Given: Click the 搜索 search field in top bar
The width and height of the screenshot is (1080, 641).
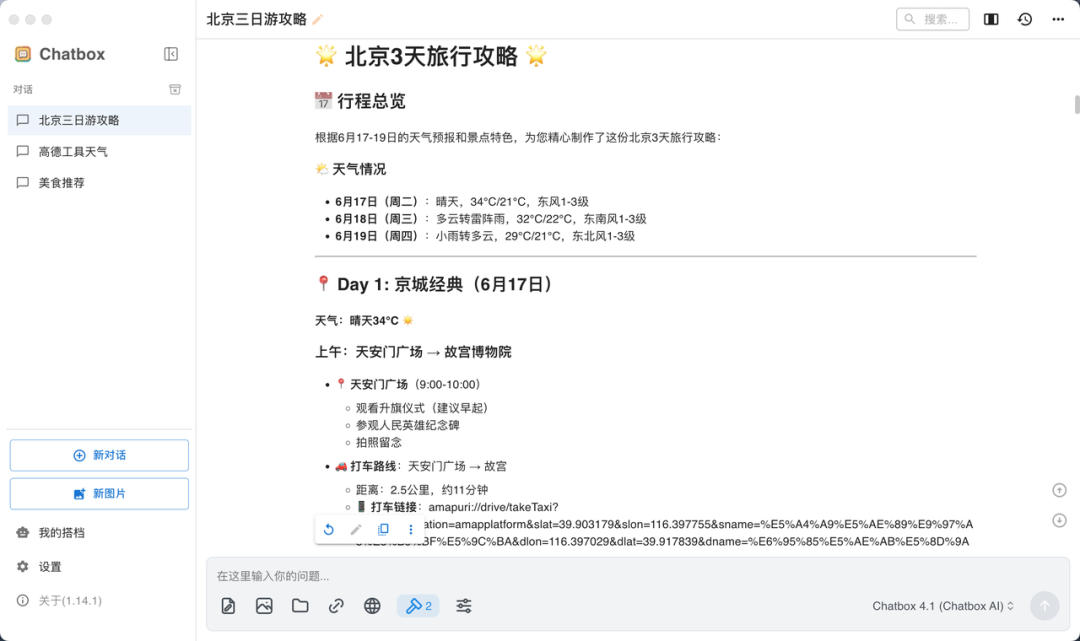Looking at the screenshot, I should (x=932, y=18).
